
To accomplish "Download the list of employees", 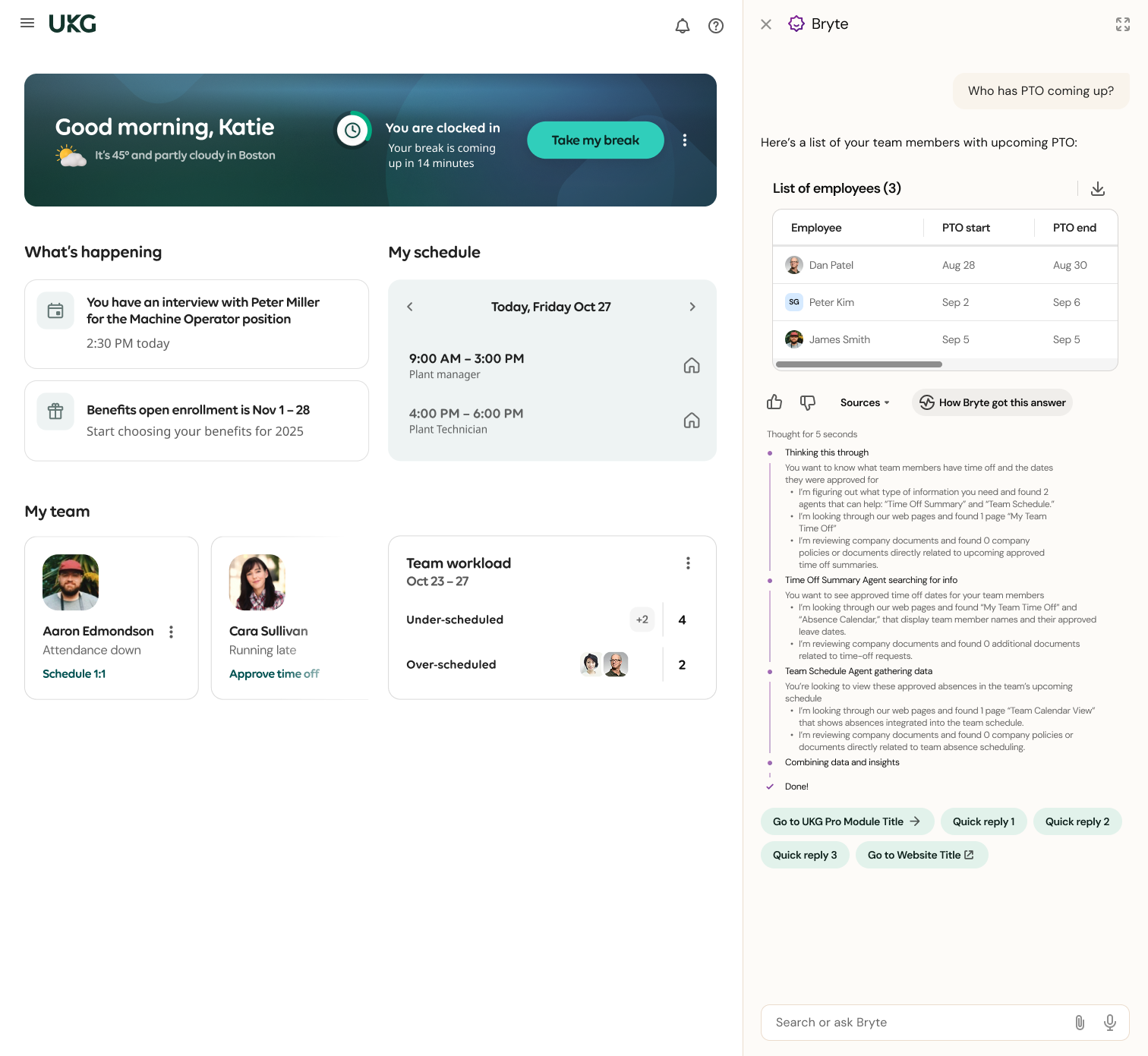I will tap(1098, 189).
